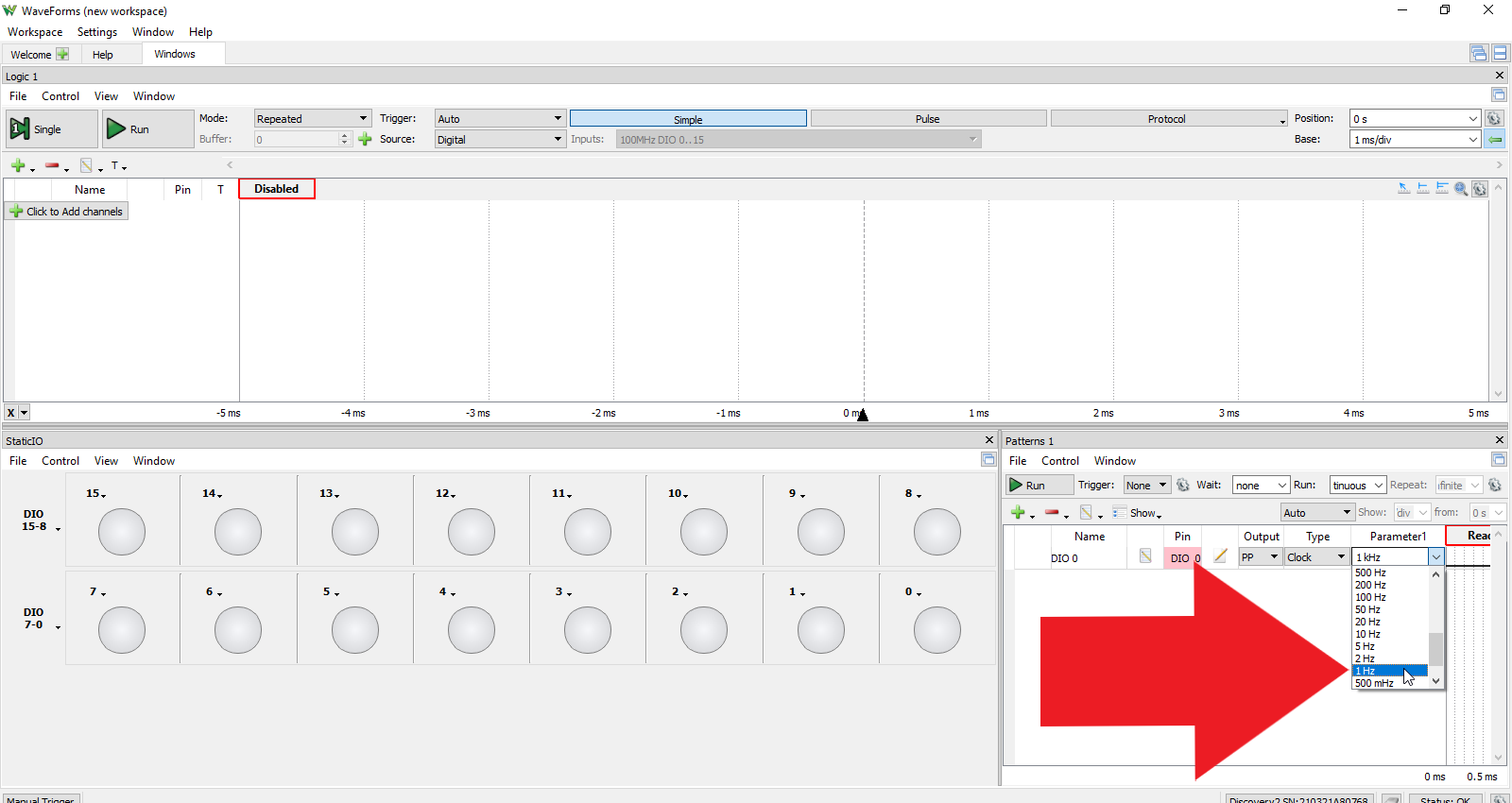This screenshot has height=803, width=1512.
Task: Add a channel with Logic's green plus
Action: pyautogui.click(x=18, y=166)
